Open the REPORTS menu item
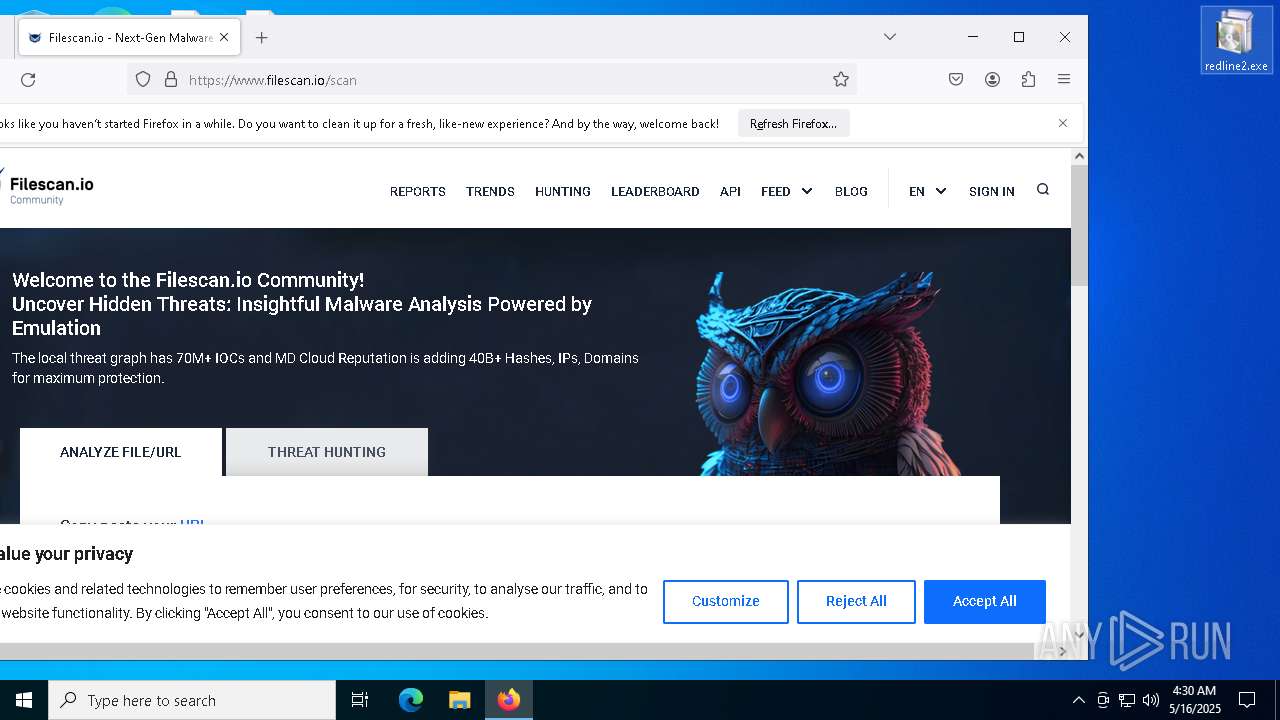Viewport: 1280px width, 720px height. click(417, 191)
